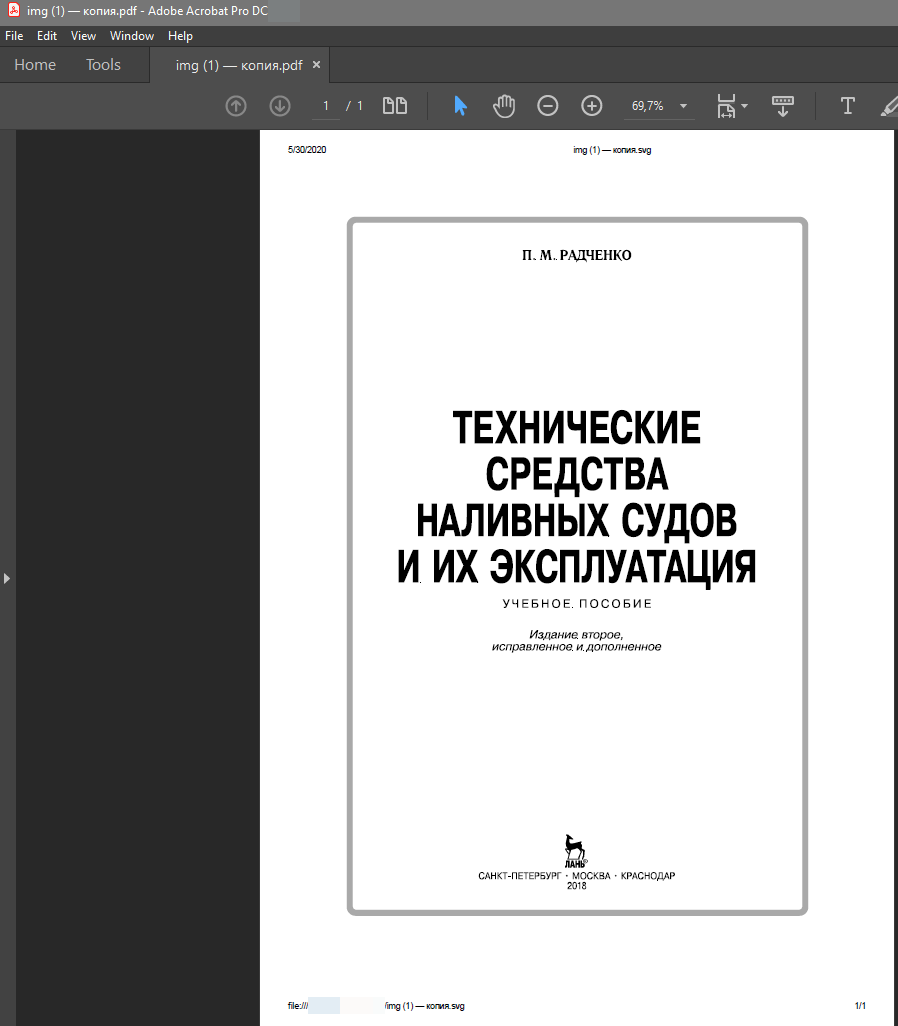Click the Лань publisher logo

pos(576,851)
